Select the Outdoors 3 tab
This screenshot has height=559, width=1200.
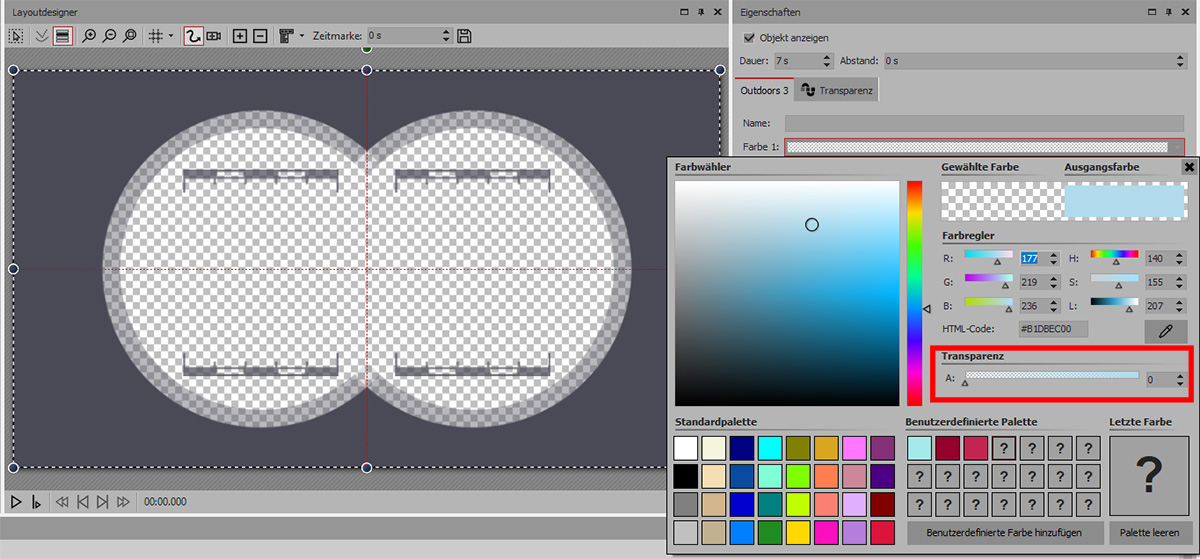(x=764, y=91)
